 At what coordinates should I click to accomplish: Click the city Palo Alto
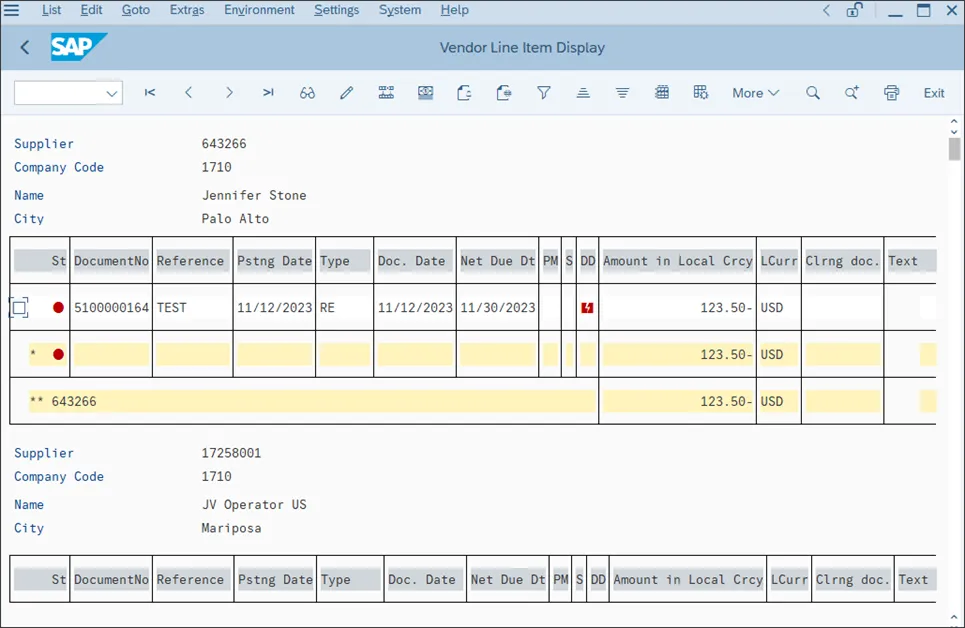(235, 219)
